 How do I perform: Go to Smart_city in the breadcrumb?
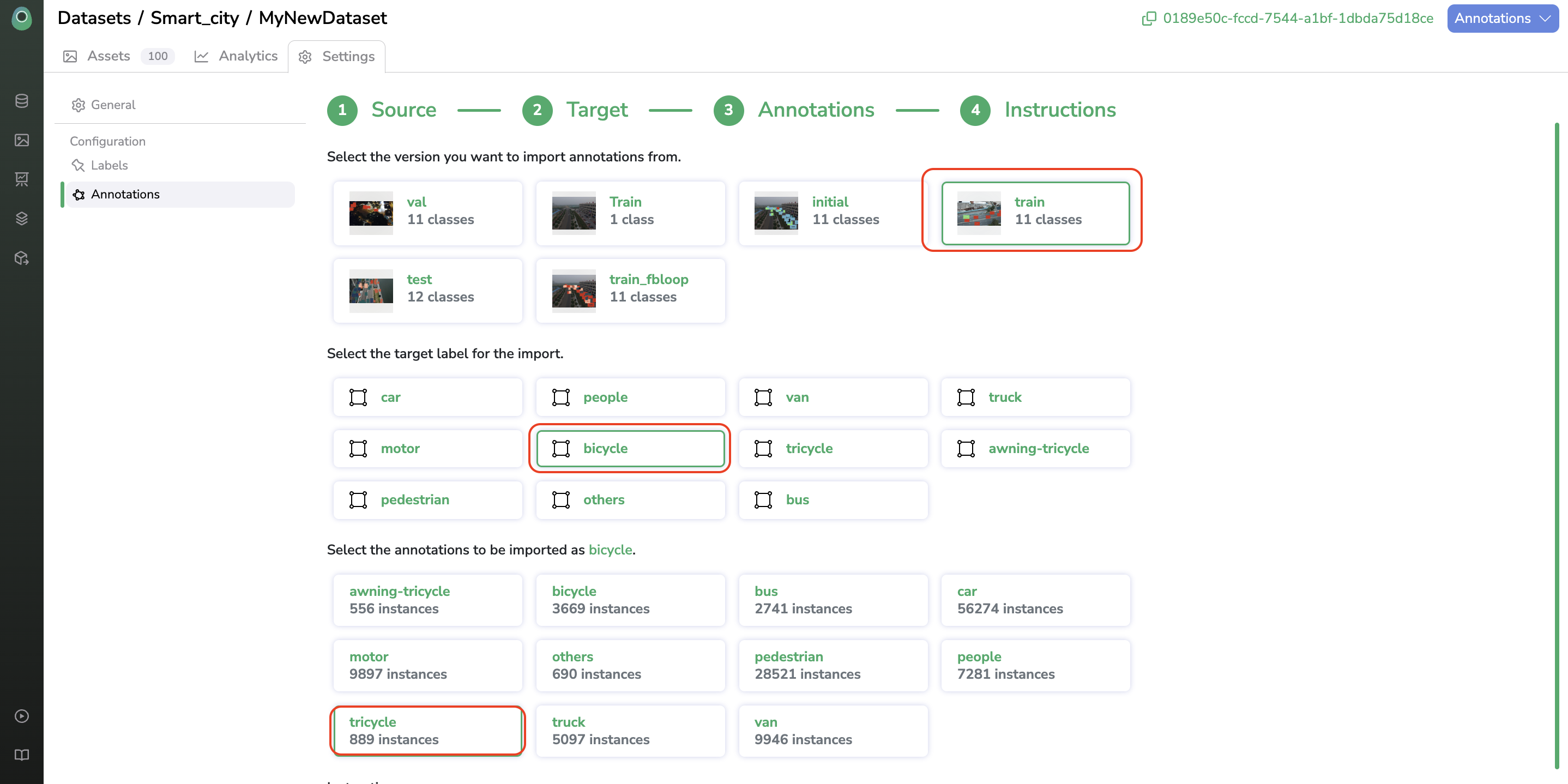click(x=195, y=18)
